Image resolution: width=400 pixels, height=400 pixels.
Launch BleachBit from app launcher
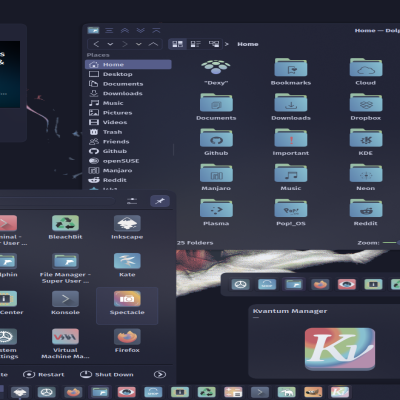pos(65,227)
